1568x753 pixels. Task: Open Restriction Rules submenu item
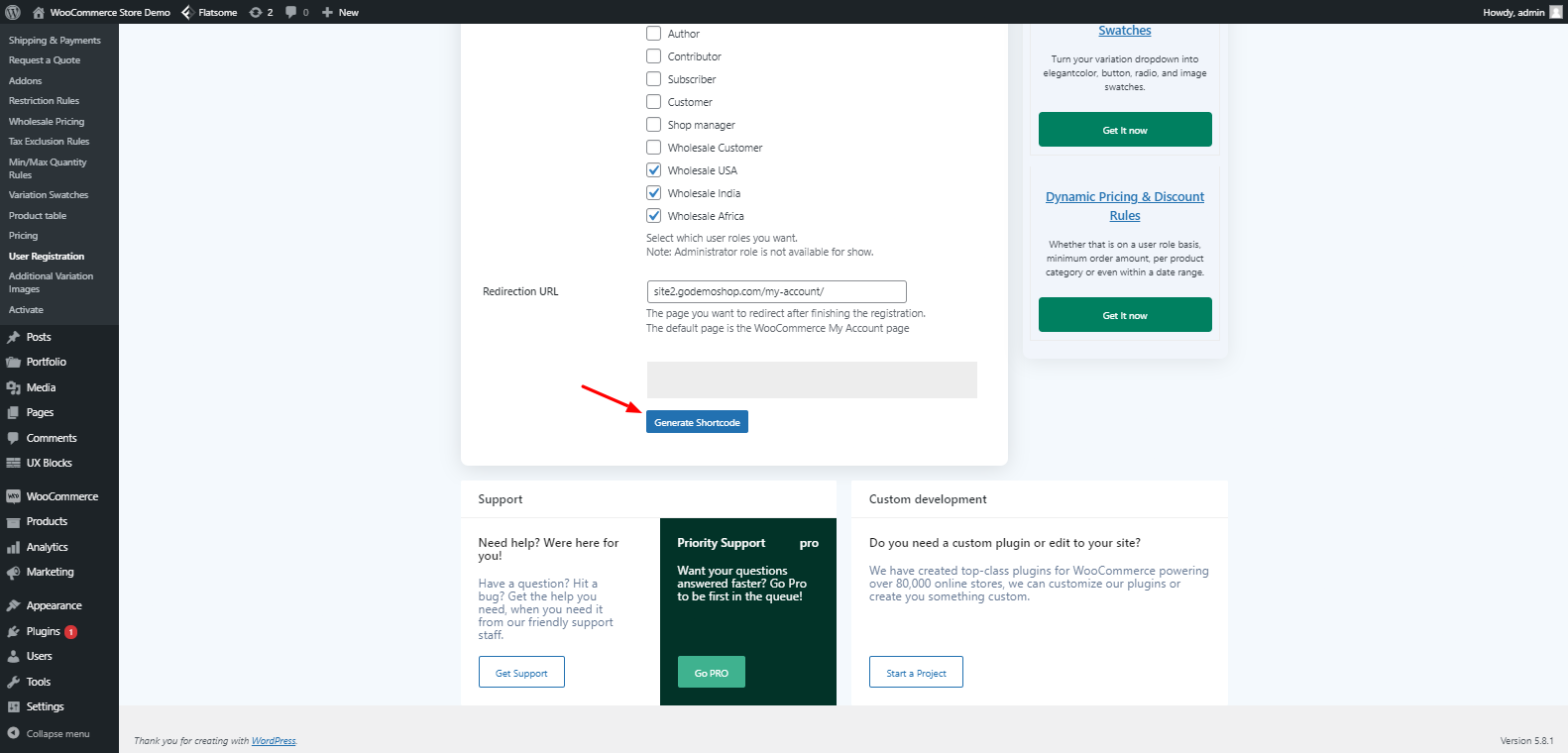[x=44, y=101]
